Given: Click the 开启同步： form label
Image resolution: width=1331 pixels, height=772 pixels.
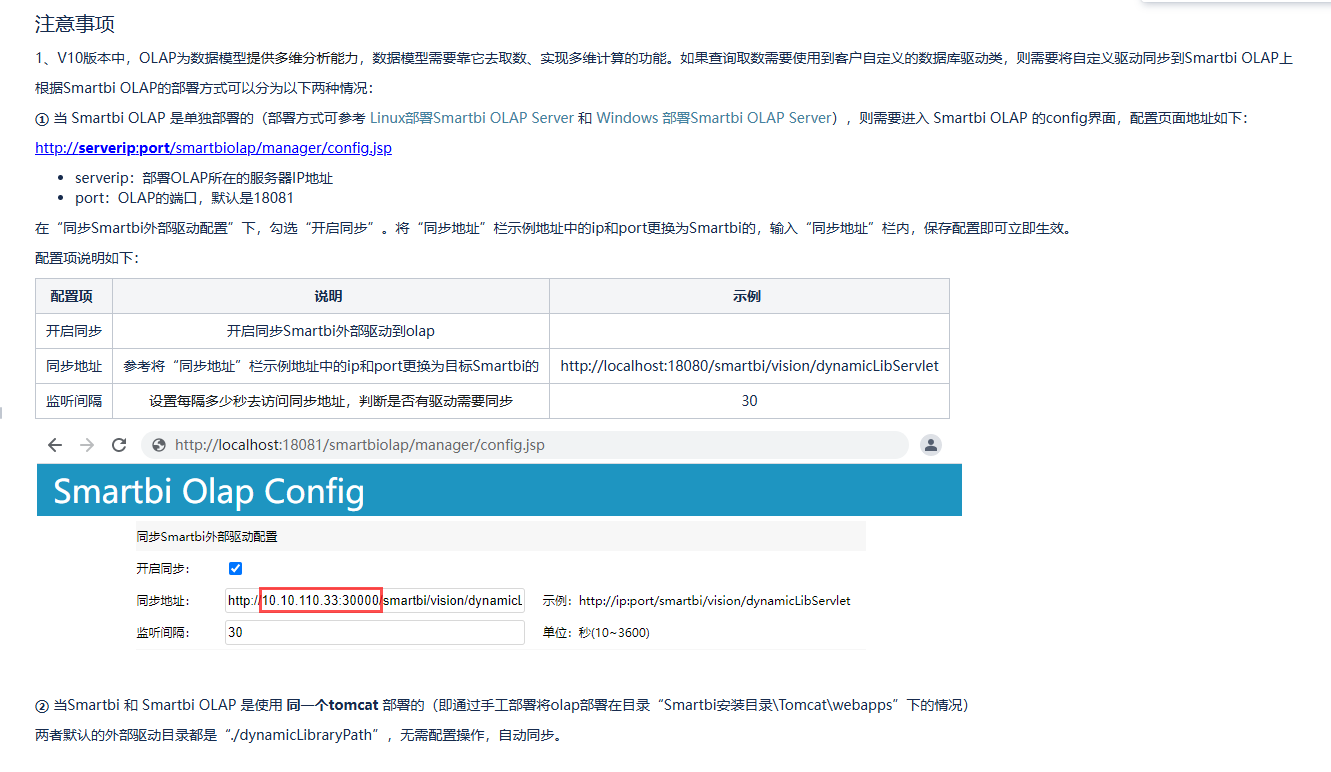Looking at the screenshot, I should tap(163, 569).
